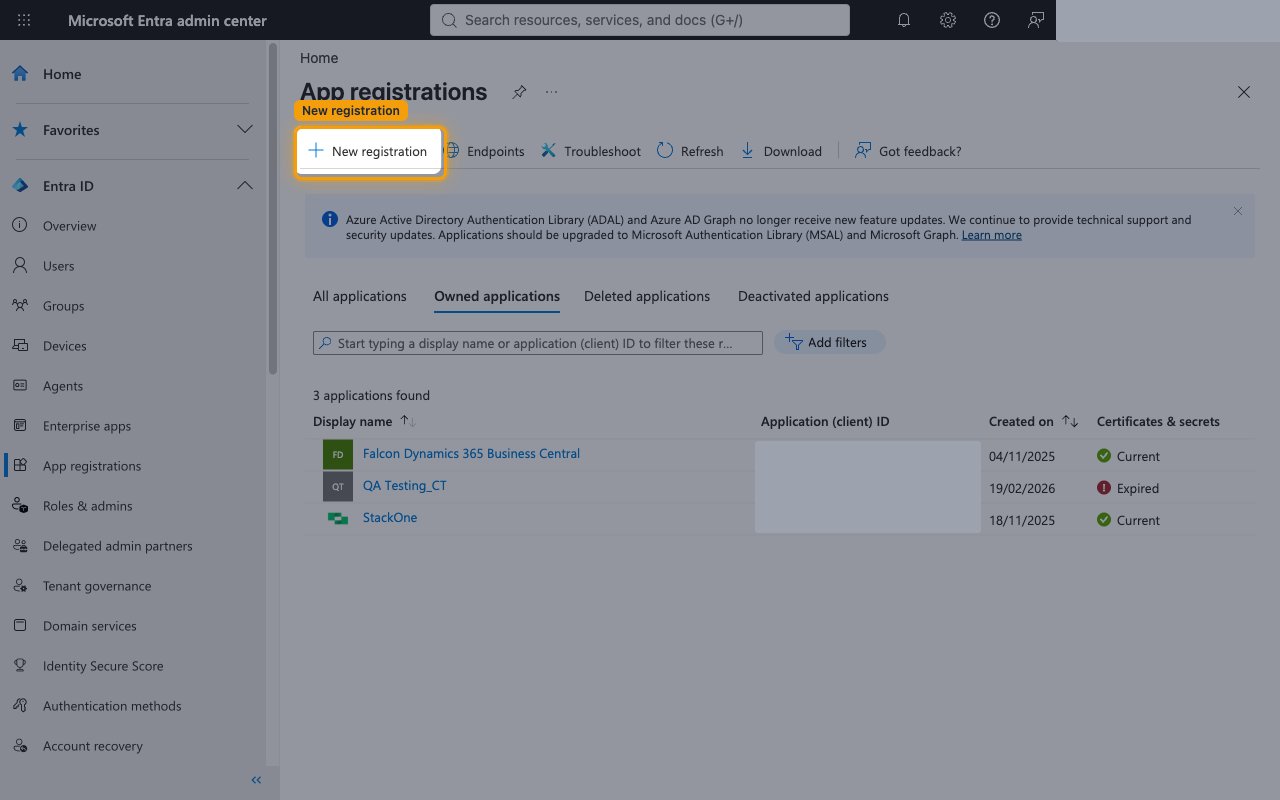The width and height of the screenshot is (1280, 800).
Task: Collapse the sidebar with double chevron
Action: tap(256, 780)
